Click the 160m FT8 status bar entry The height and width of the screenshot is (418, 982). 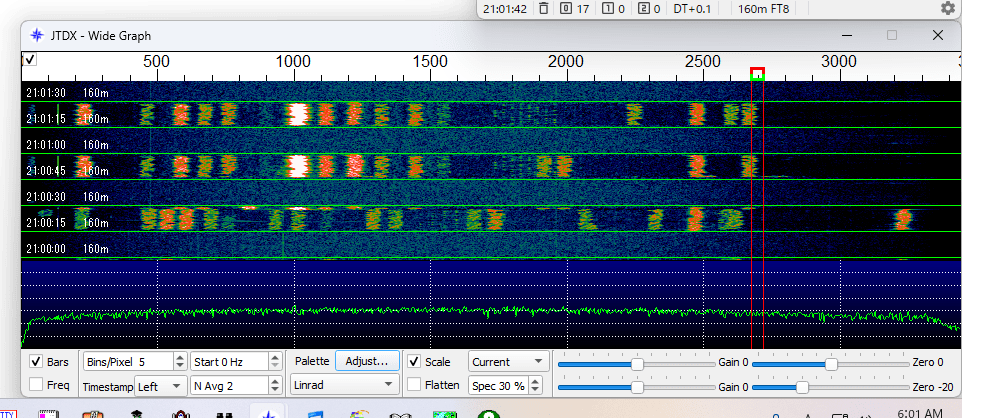(763, 9)
